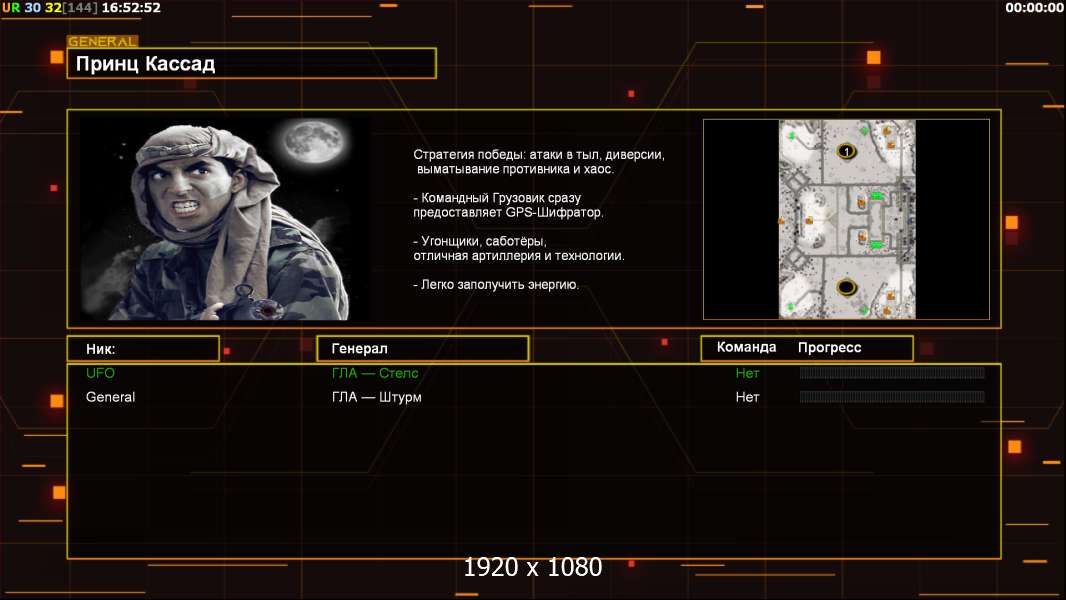This screenshot has height=600, width=1066.
Task: Click UFO's loading progress bar
Action: [x=892, y=373]
